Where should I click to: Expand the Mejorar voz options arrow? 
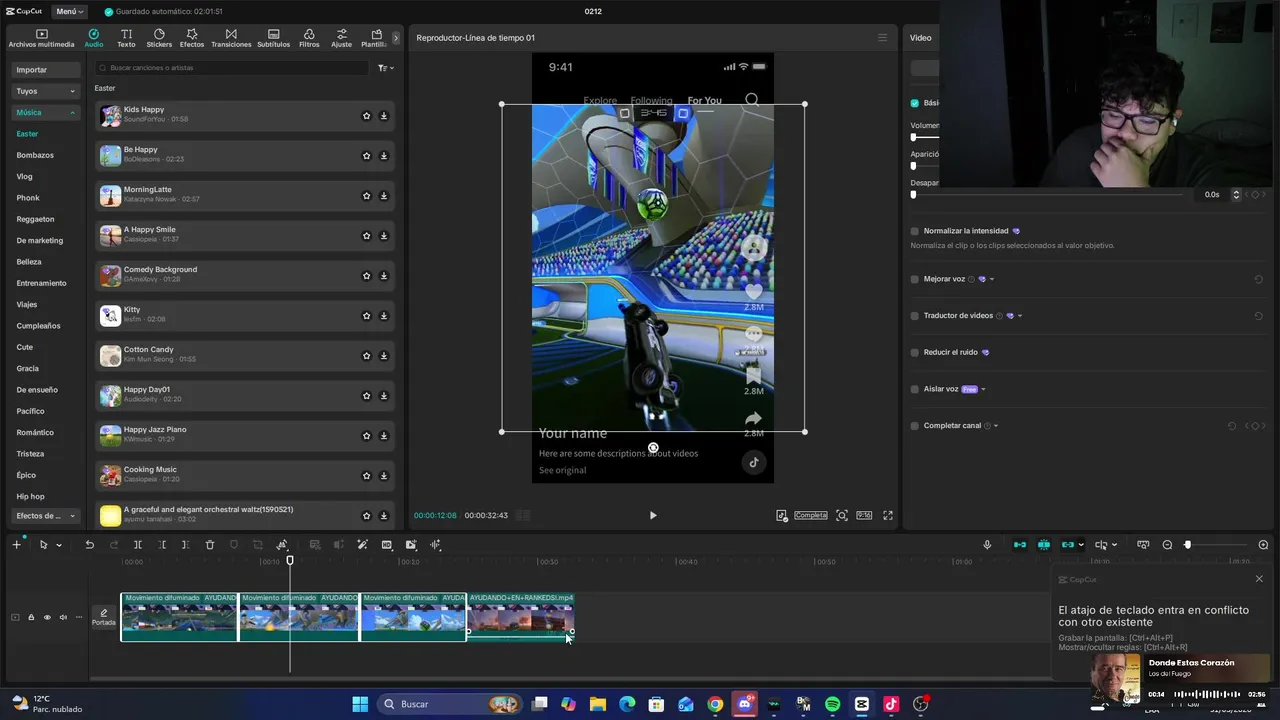(991, 279)
